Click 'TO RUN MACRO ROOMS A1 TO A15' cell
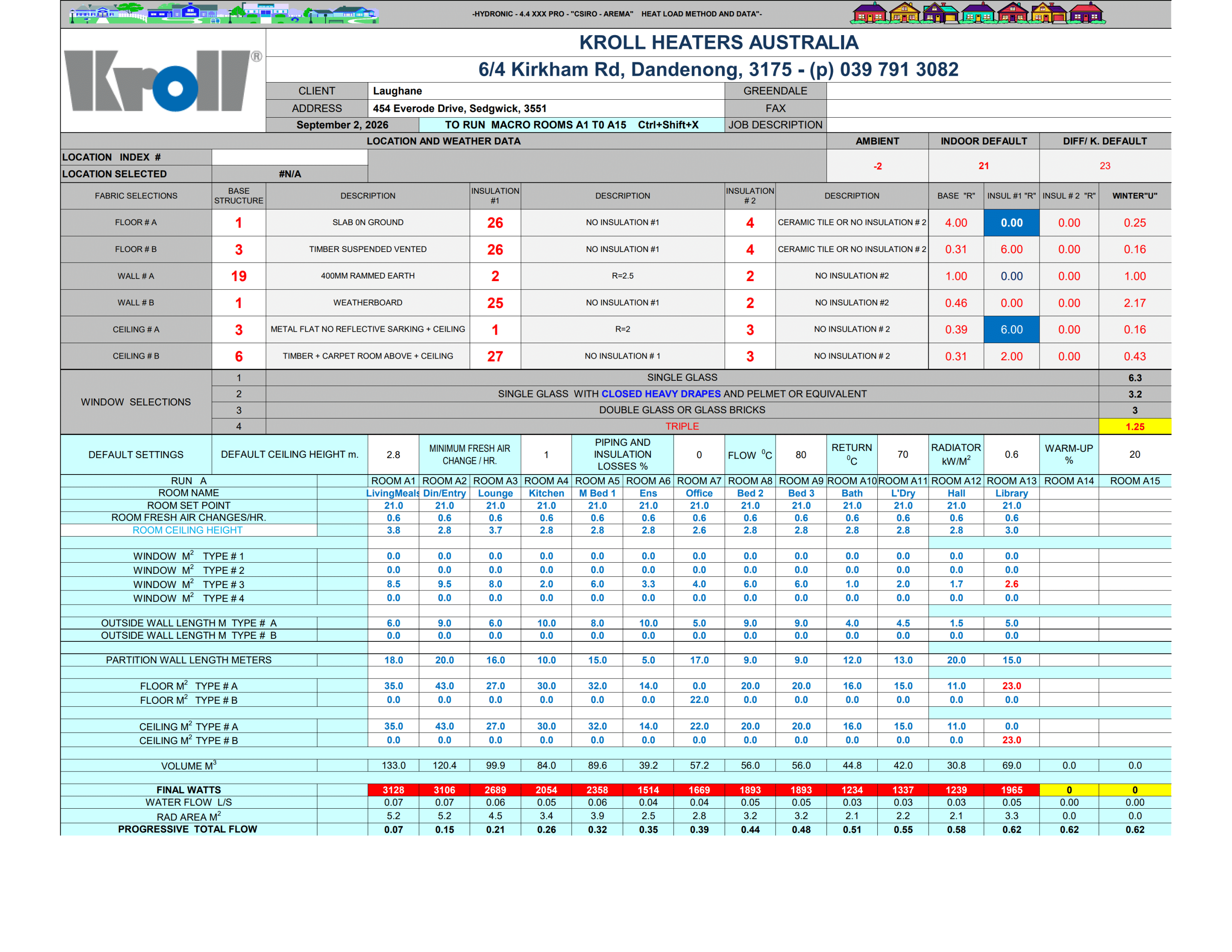Image resolution: width=1232 pixels, height=952 pixels. 572,125
